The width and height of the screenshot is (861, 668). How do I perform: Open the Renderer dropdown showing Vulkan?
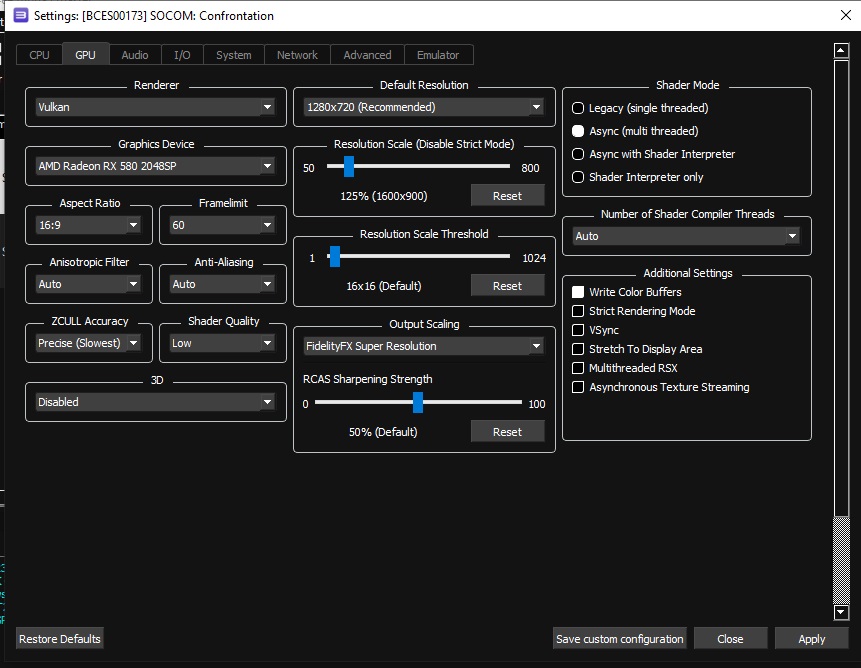click(155, 107)
